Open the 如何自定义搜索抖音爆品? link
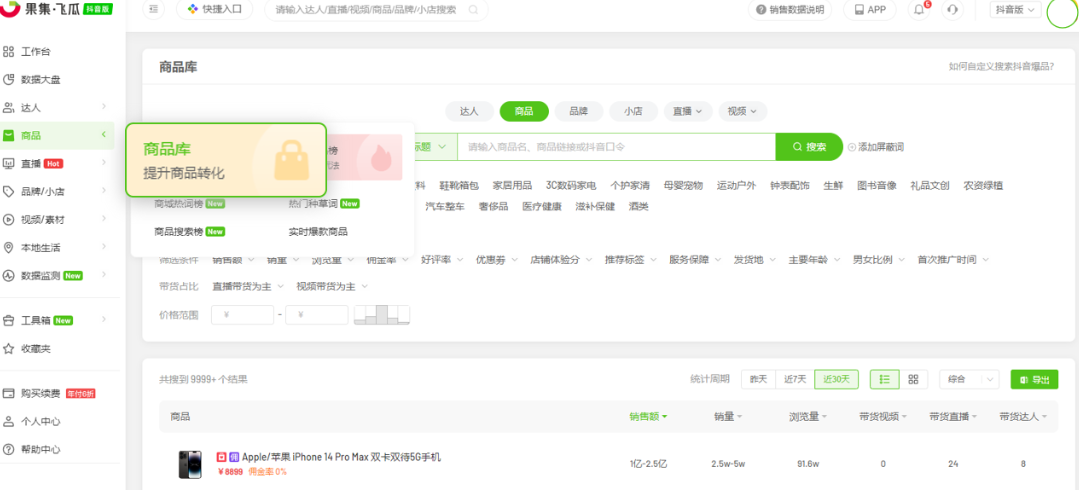1079x492 pixels. [x=1001, y=66]
